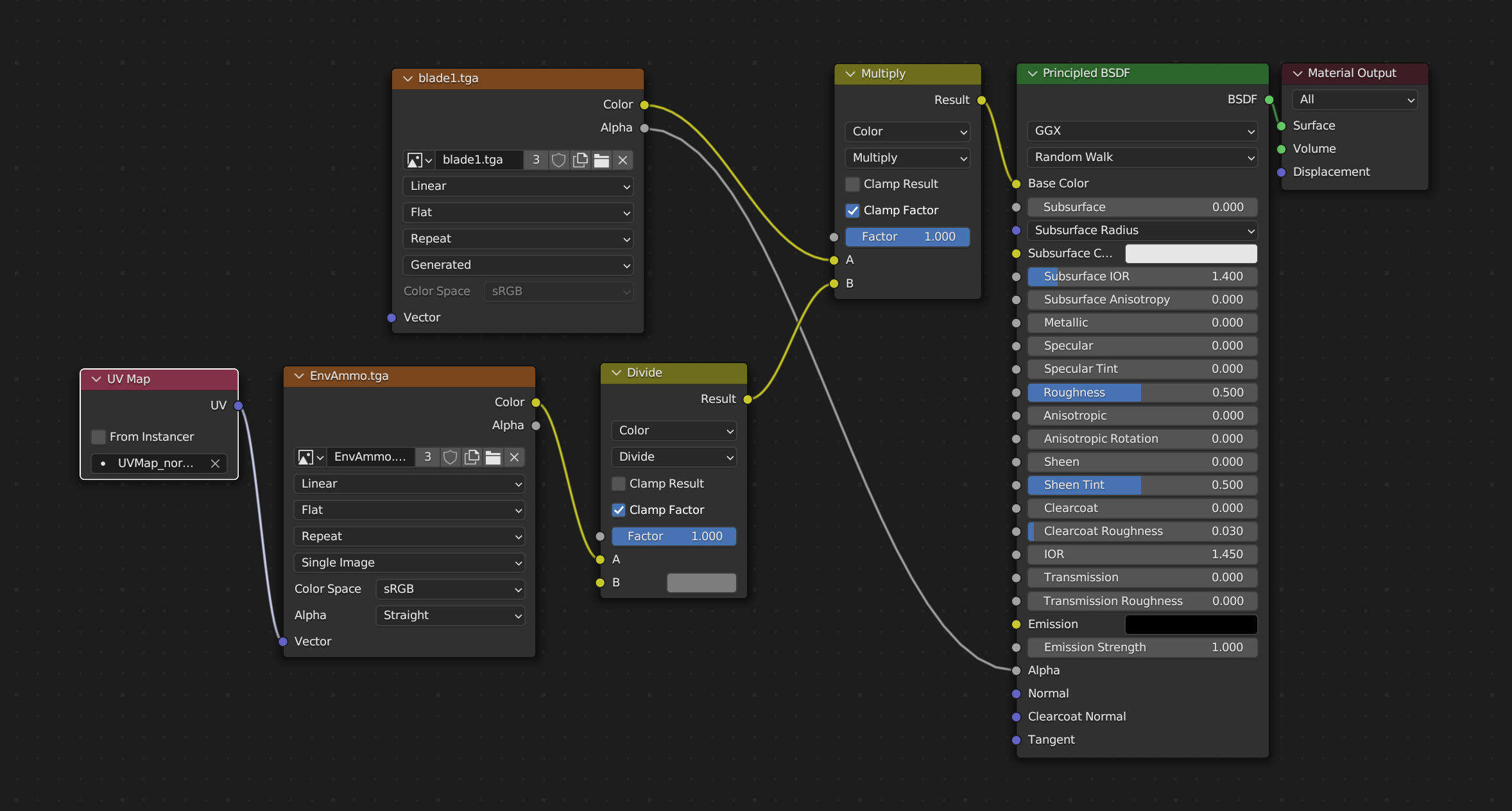Click the EnvAmmo image name field

(370, 457)
